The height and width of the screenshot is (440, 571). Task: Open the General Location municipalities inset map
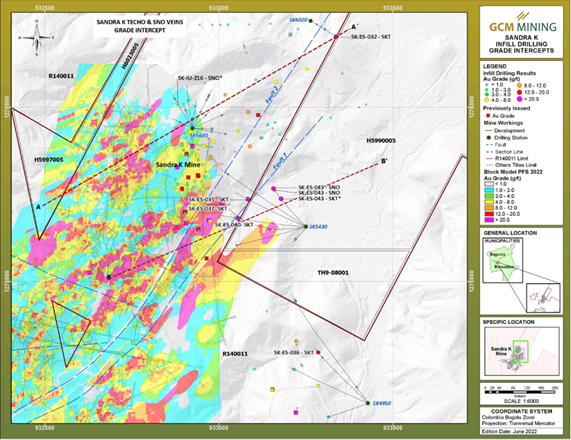(503, 260)
